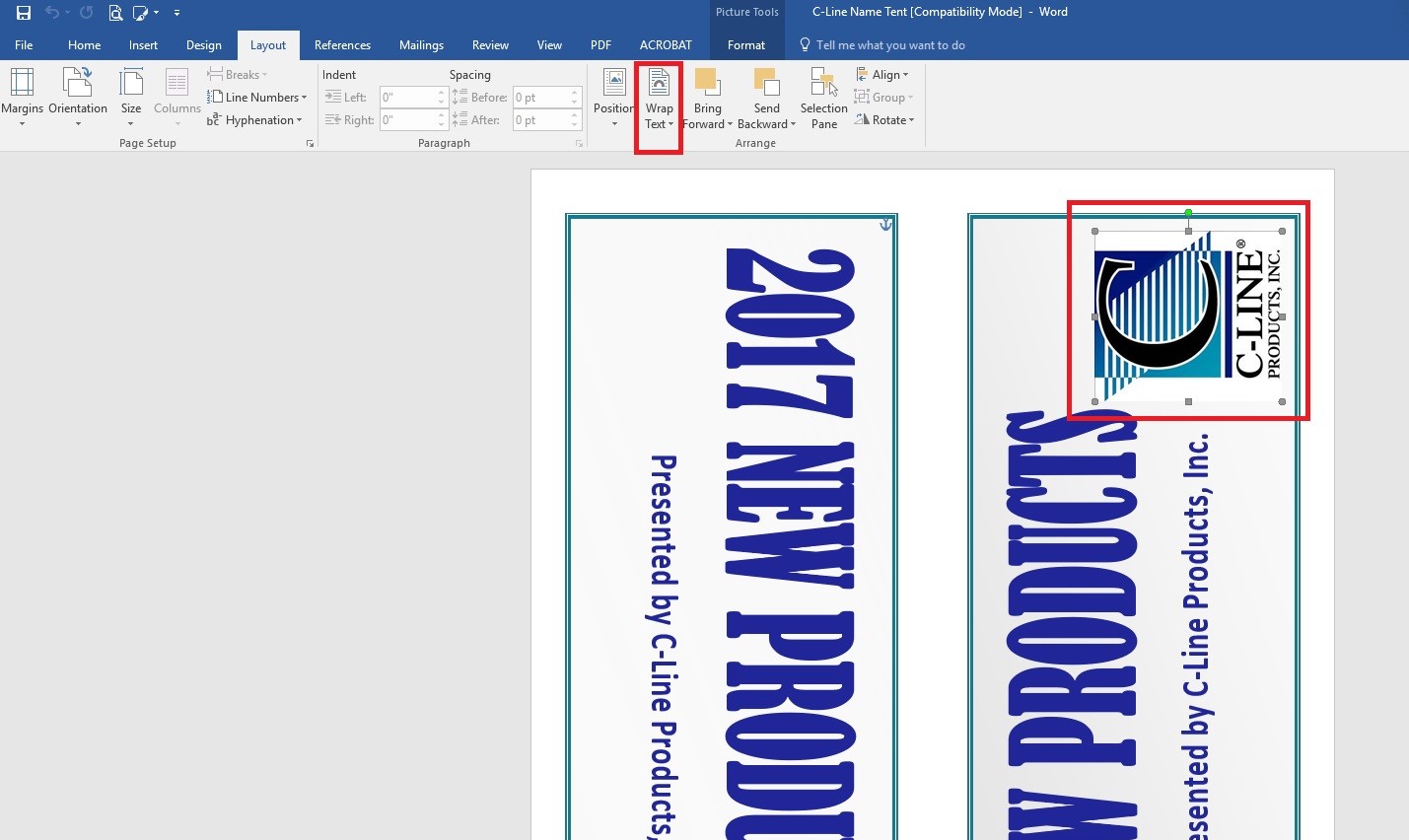The image size is (1409, 840).
Task: Open Print Preview from the Quick Access Toolbar
Action: (115, 13)
